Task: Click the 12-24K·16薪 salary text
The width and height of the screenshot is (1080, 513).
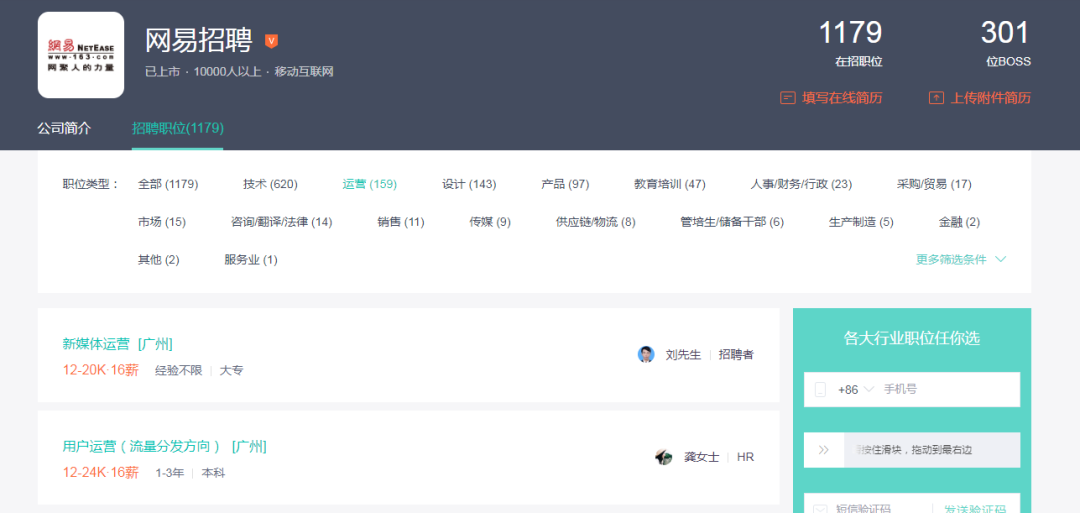Action: click(x=101, y=473)
